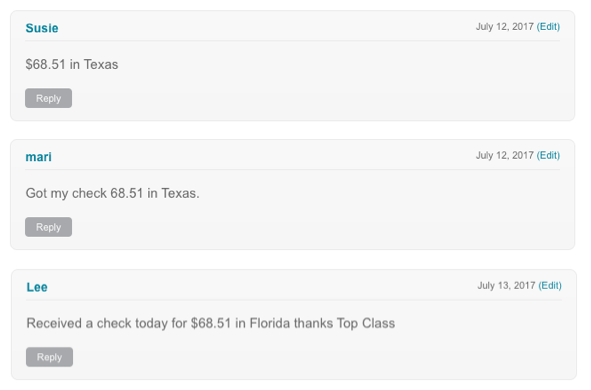Reply to Lee's Florida comment

(49, 357)
